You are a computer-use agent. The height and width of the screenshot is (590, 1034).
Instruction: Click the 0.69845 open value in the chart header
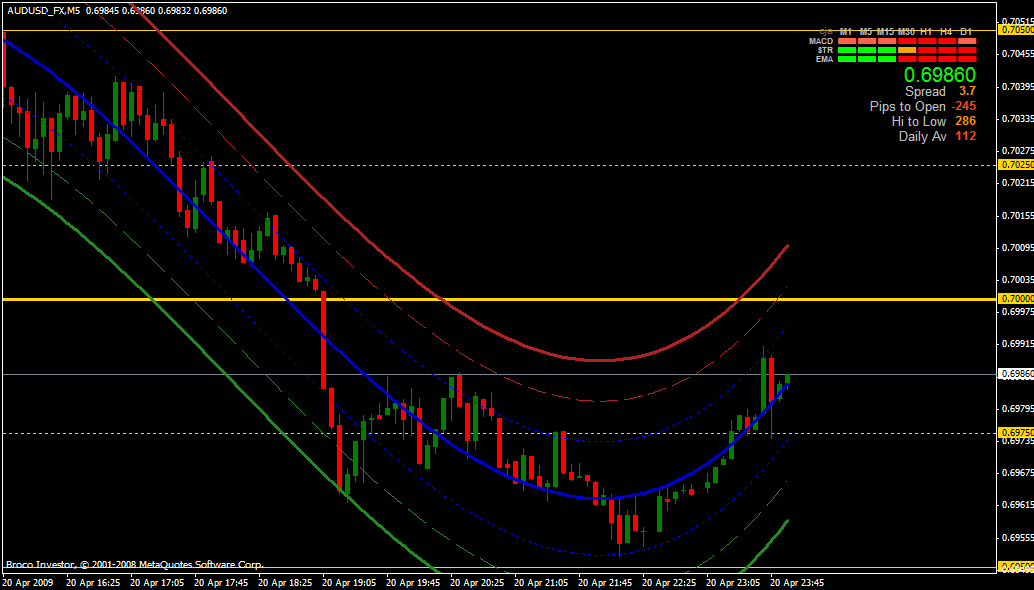pyautogui.click(x=104, y=11)
